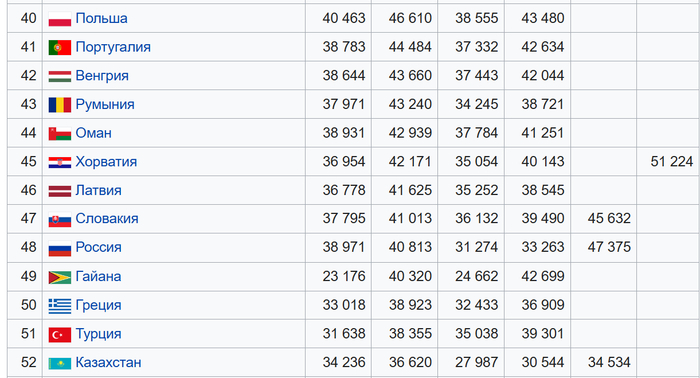Click the Russia flag icon
Screen dimensions: 700x378
(60, 248)
